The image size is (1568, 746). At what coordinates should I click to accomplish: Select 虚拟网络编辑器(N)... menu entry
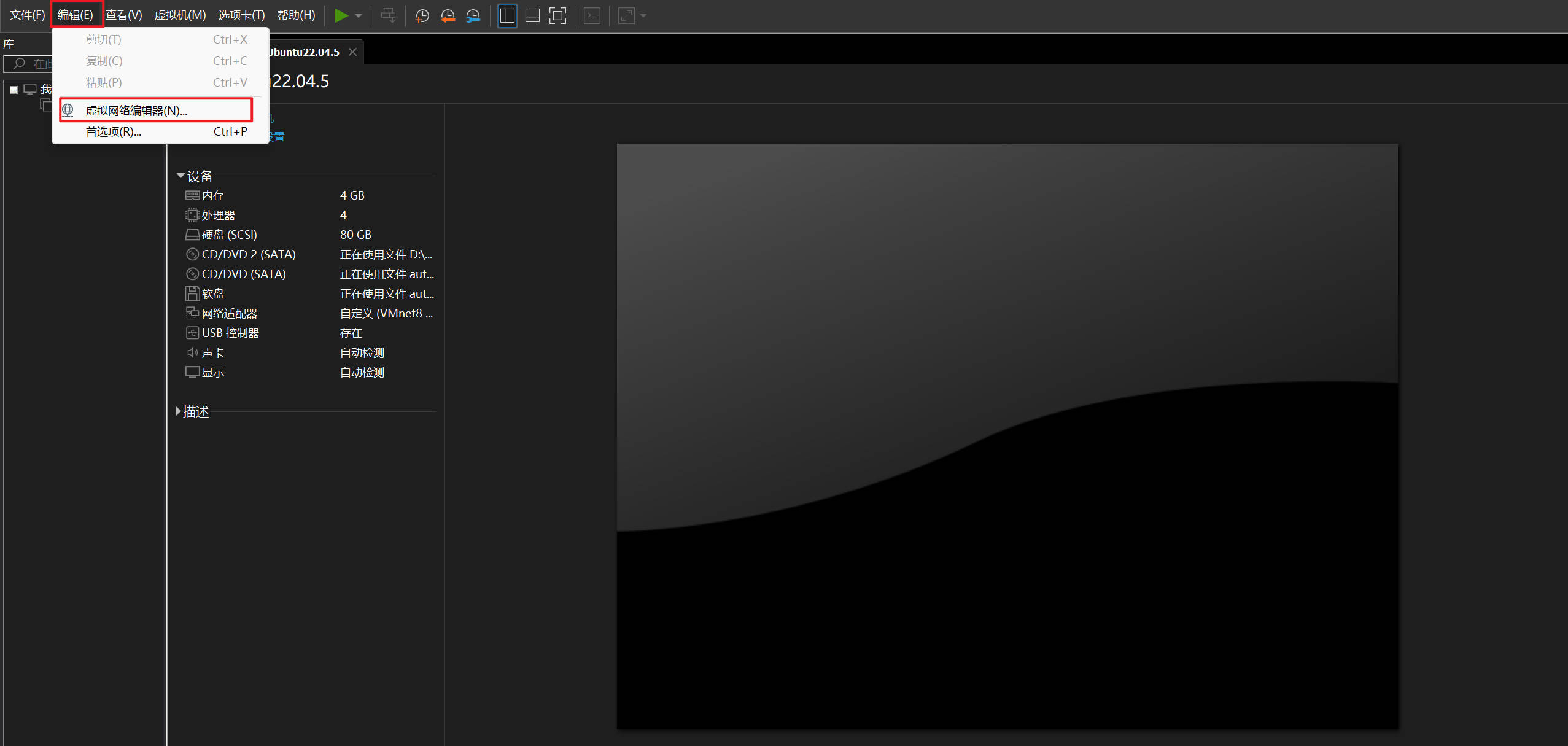[136, 111]
